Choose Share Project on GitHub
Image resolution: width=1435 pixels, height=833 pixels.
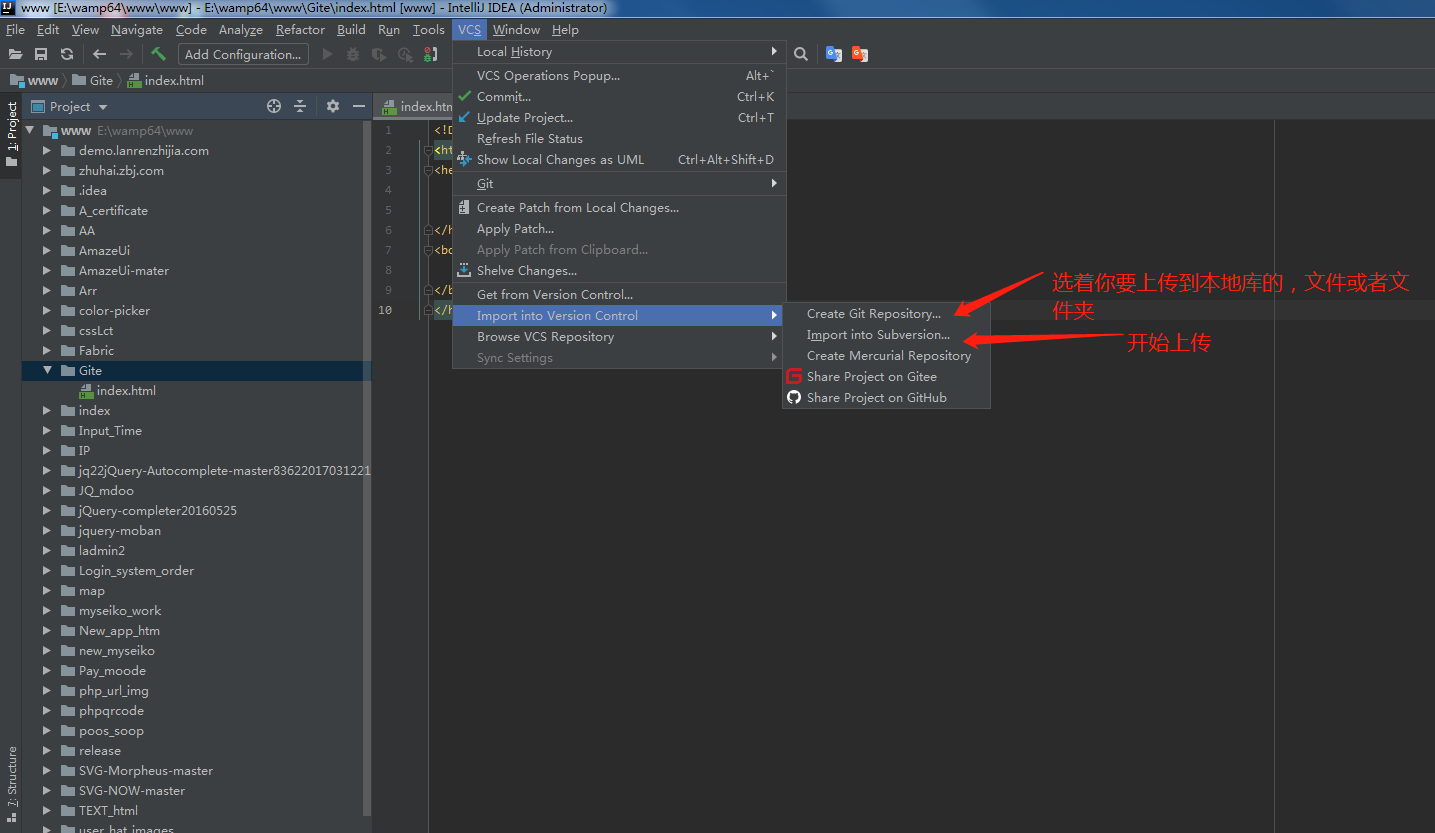pos(886,397)
